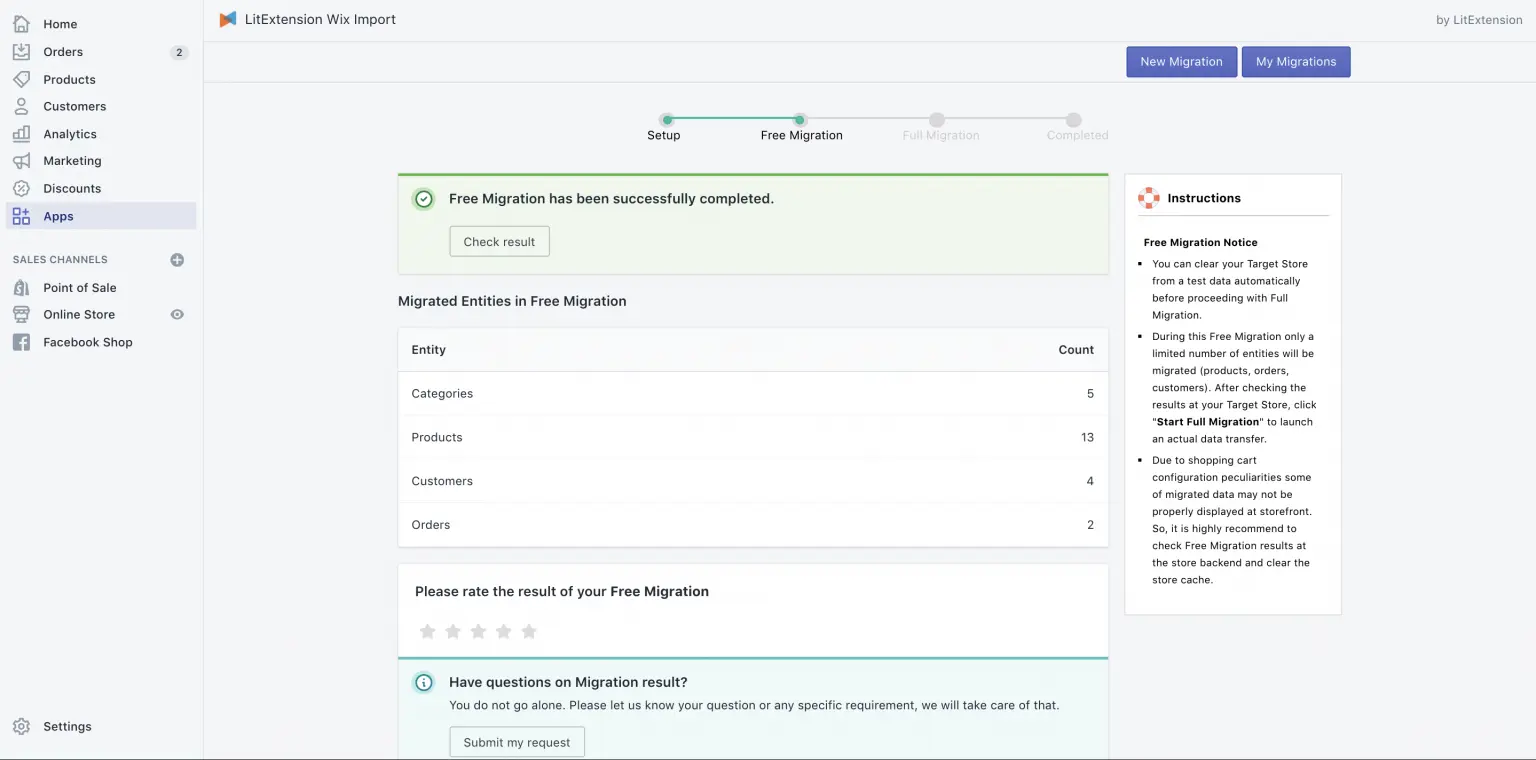The image size is (1536, 760).
Task: Click the Full Migration step marker
Action: tap(936, 120)
